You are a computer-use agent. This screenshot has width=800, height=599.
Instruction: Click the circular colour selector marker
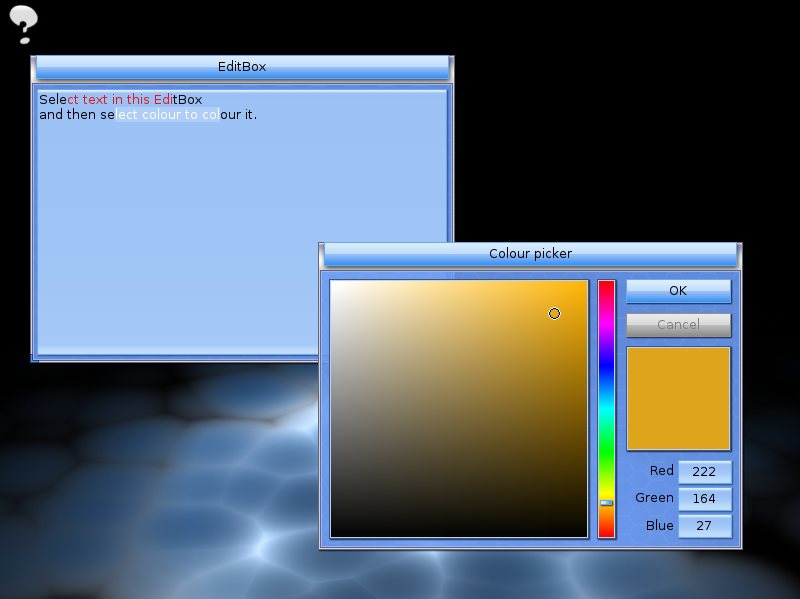555,314
